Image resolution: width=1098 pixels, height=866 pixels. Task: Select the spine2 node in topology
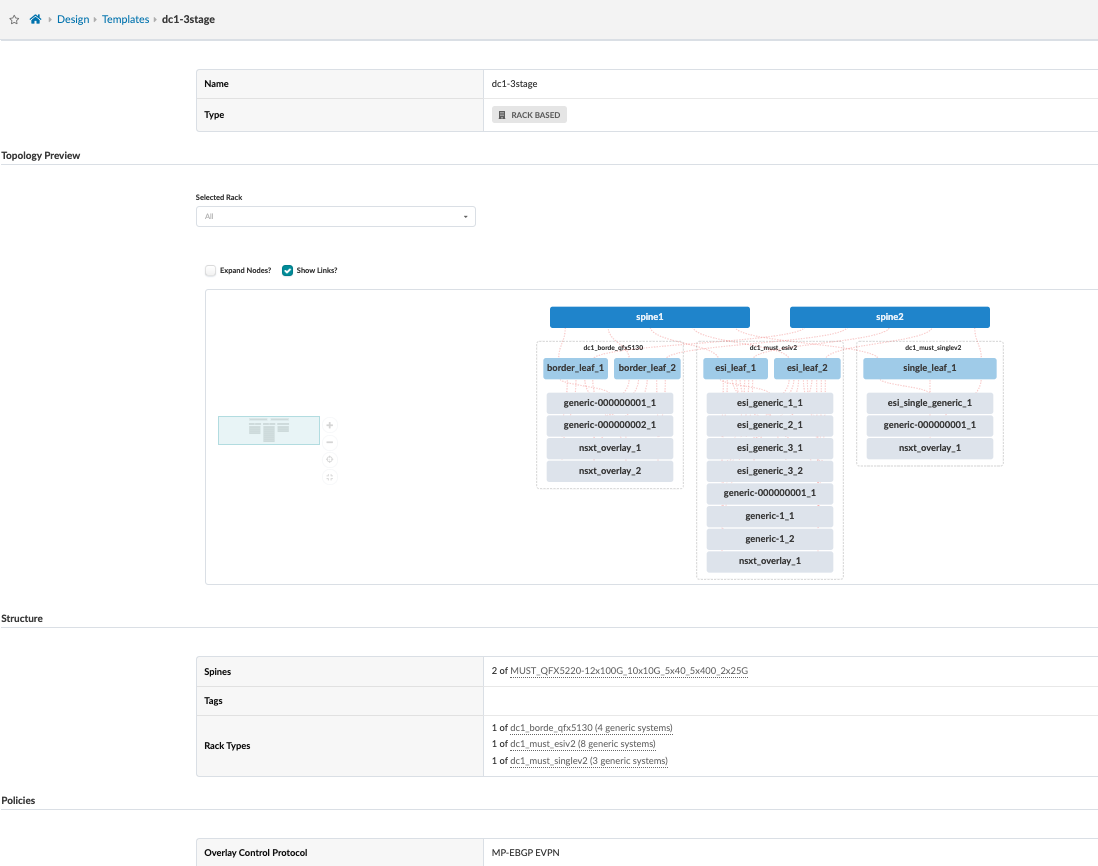click(x=889, y=317)
